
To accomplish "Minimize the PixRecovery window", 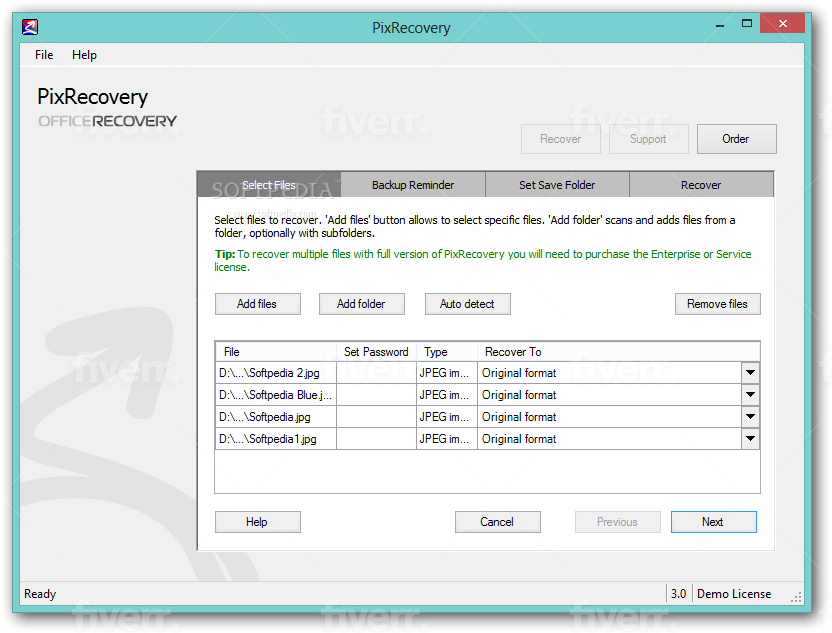I will pos(720,24).
